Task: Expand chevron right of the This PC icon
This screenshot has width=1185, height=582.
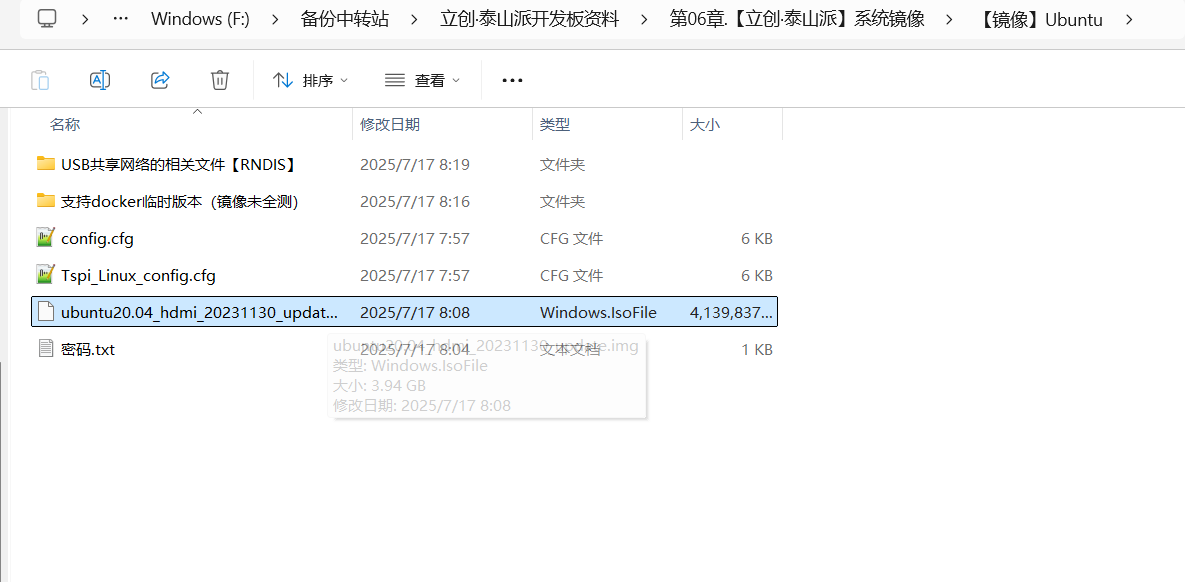Action: [x=85, y=19]
